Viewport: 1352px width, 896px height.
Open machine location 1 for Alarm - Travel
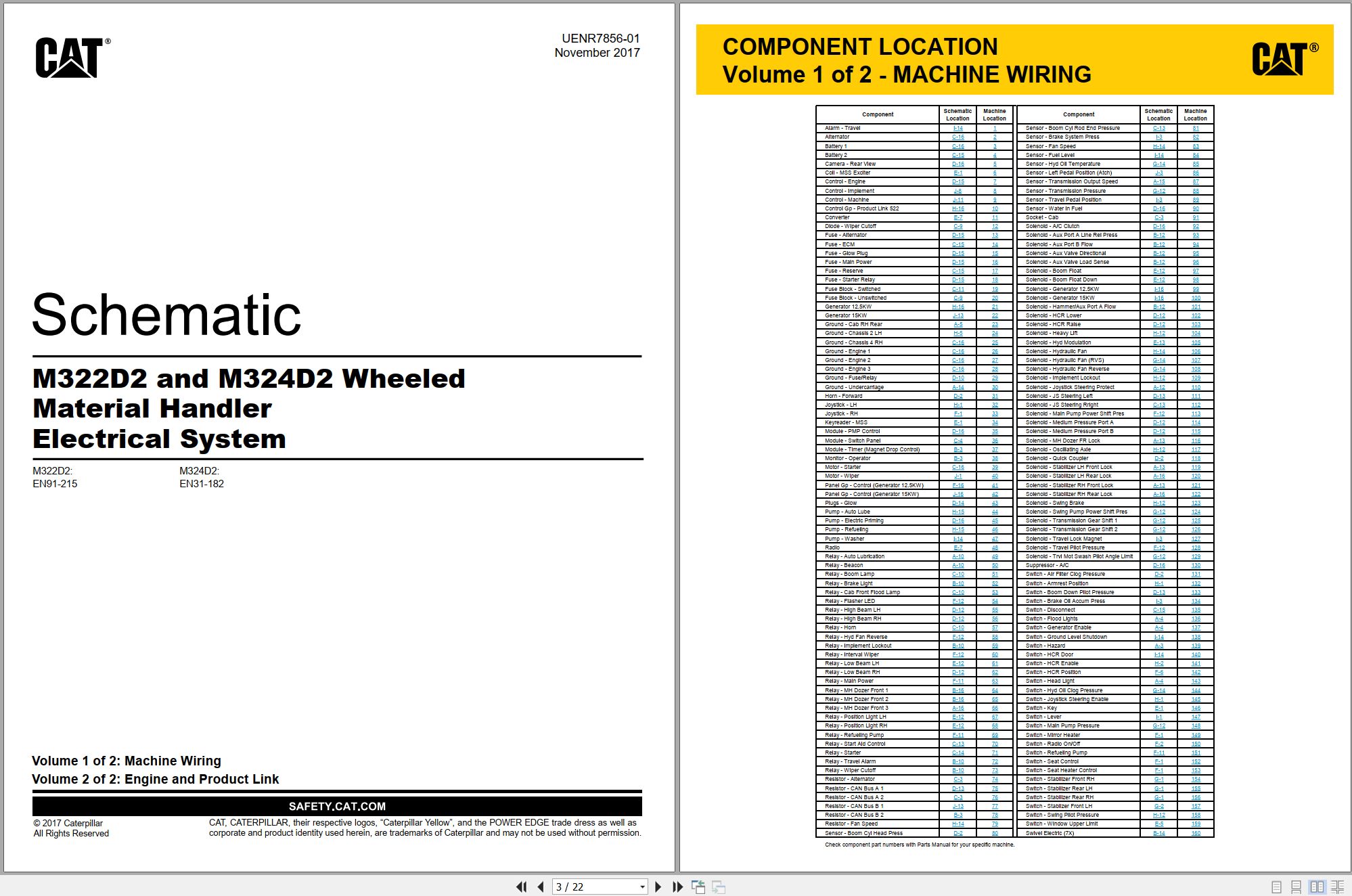coord(994,128)
